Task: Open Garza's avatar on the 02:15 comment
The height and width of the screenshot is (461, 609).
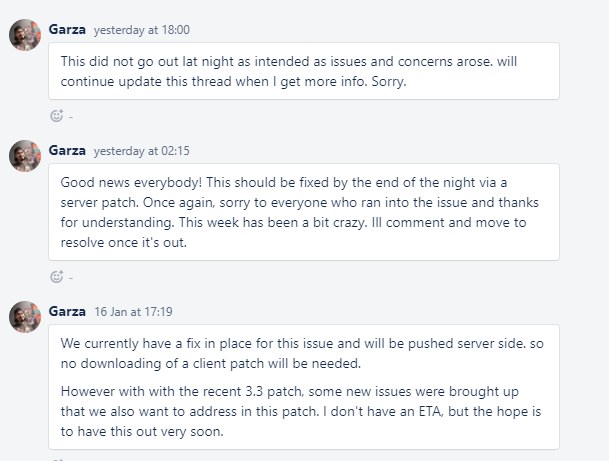Action: (x=25, y=156)
